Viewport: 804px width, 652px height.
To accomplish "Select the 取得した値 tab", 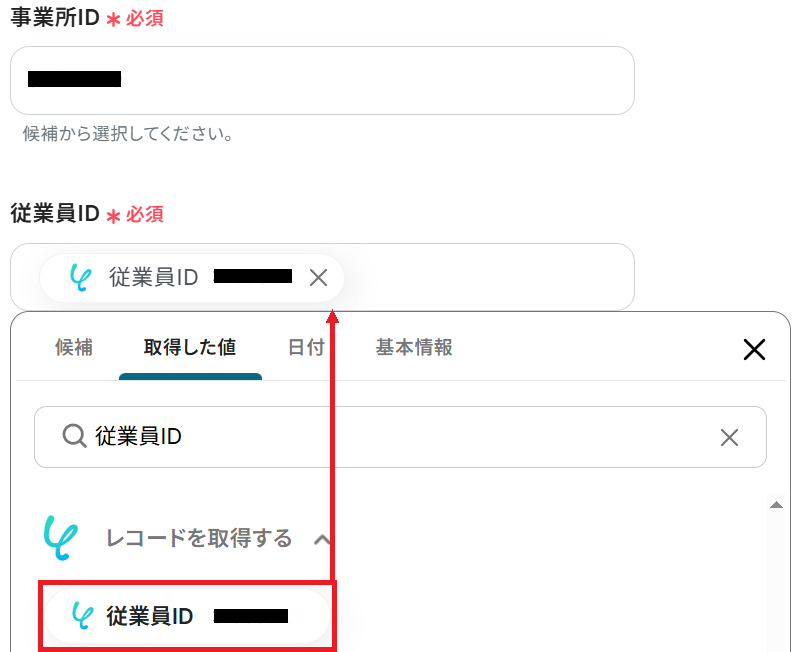I will [x=190, y=348].
